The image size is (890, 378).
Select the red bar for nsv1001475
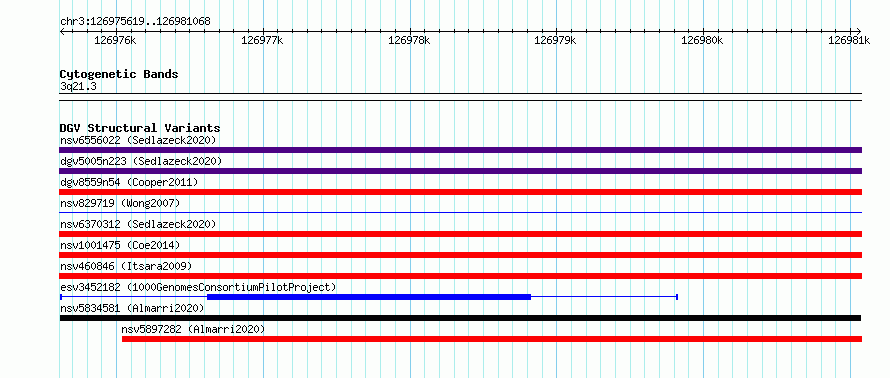(x=460, y=255)
